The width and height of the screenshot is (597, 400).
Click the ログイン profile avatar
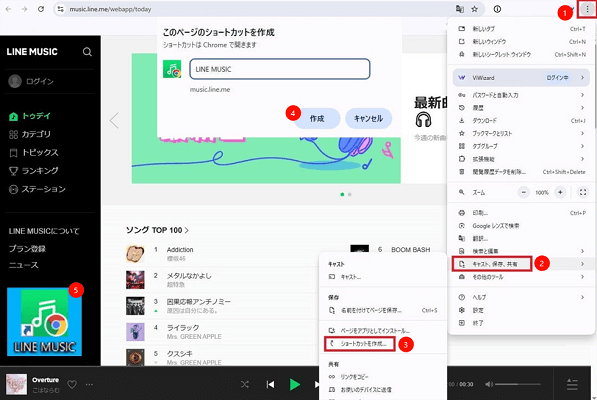click(x=15, y=81)
